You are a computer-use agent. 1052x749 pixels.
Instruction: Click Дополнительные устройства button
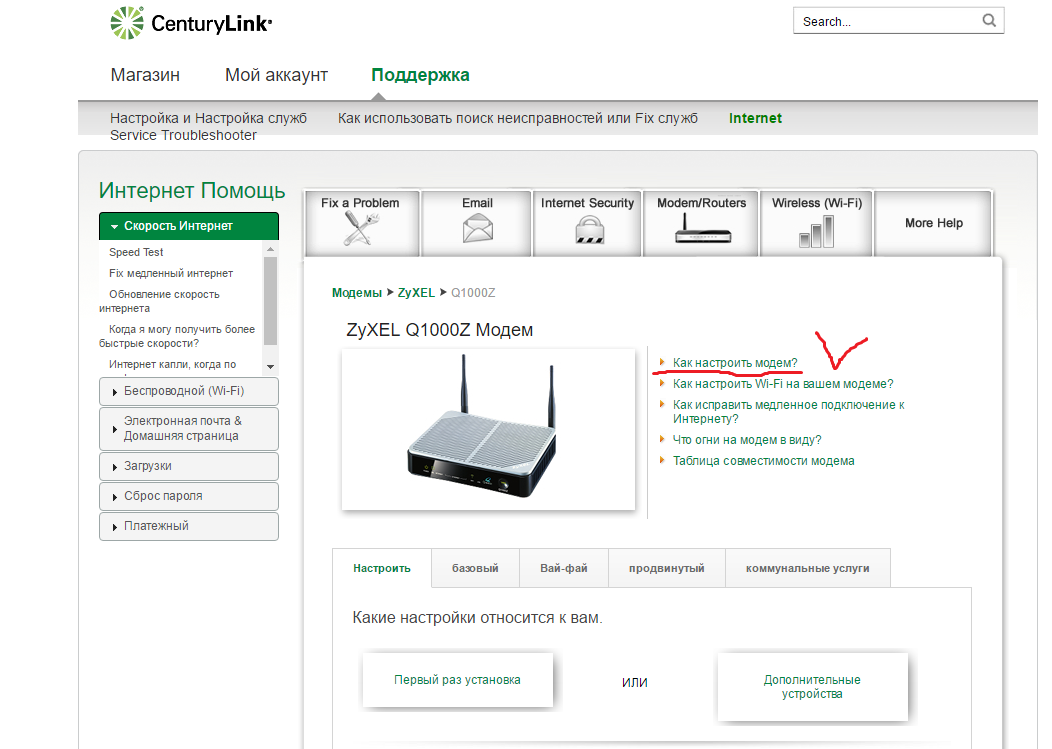point(812,687)
